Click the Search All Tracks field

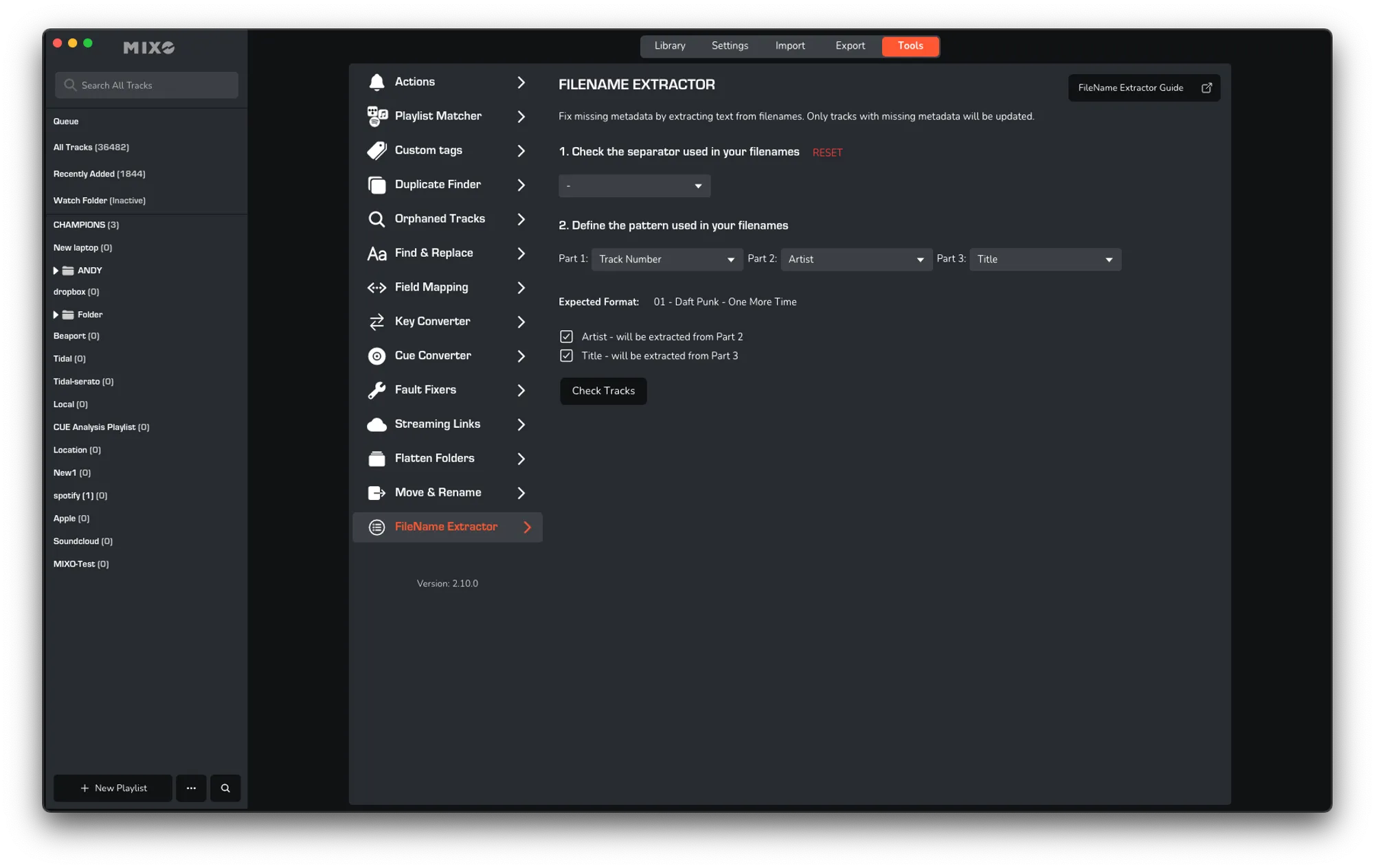(146, 85)
